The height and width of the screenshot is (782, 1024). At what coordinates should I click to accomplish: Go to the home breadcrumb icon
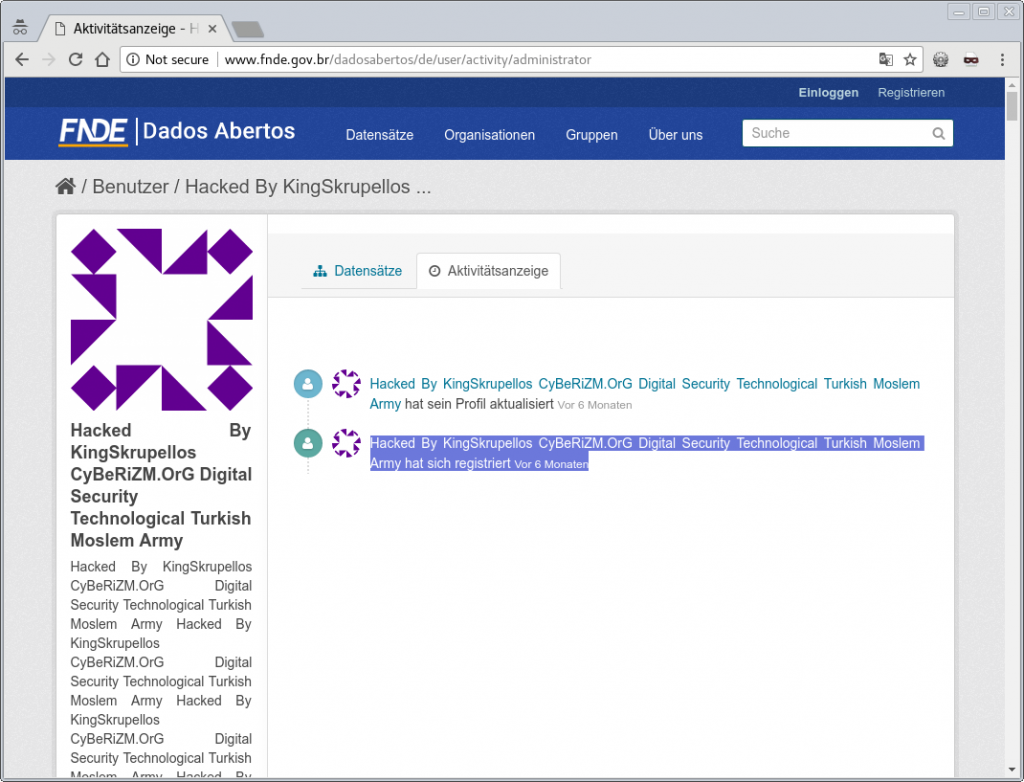click(x=65, y=186)
